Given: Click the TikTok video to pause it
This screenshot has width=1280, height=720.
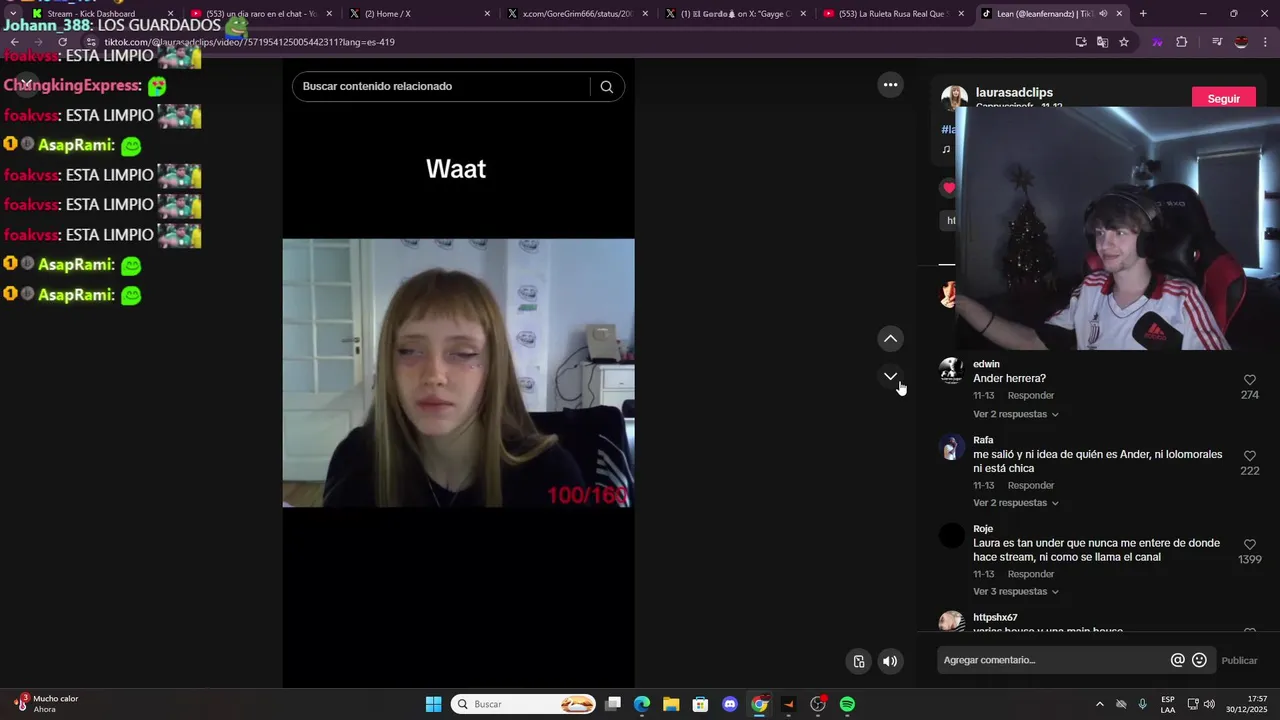Looking at the screenshot, I should click(458, 372).
